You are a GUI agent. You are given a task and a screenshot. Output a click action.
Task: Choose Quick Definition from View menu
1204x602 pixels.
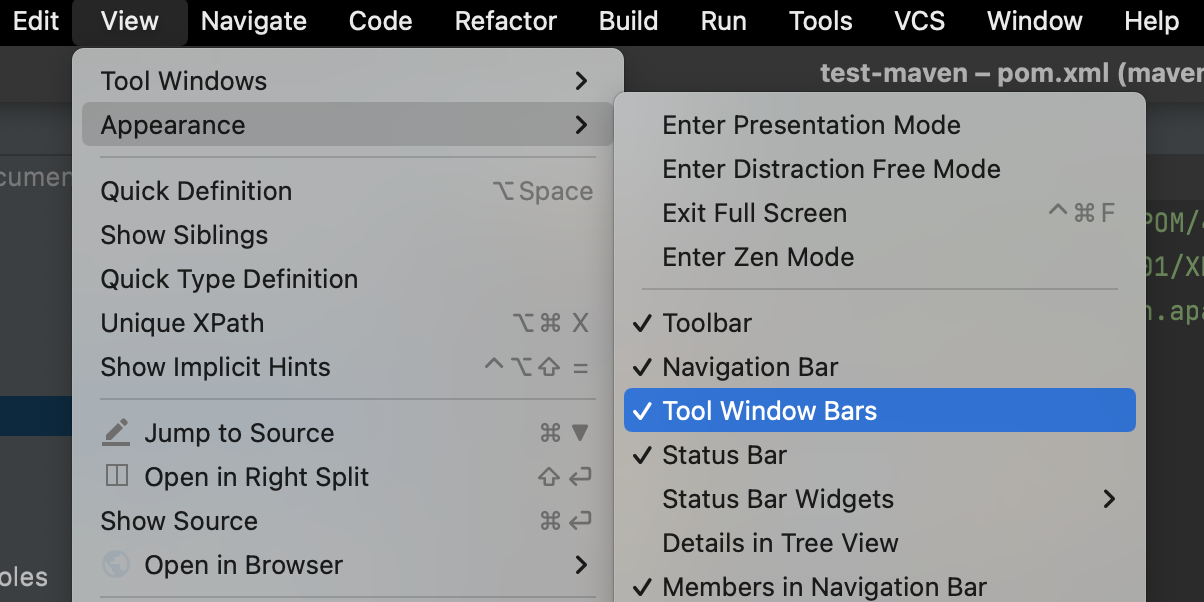point(196,191)
